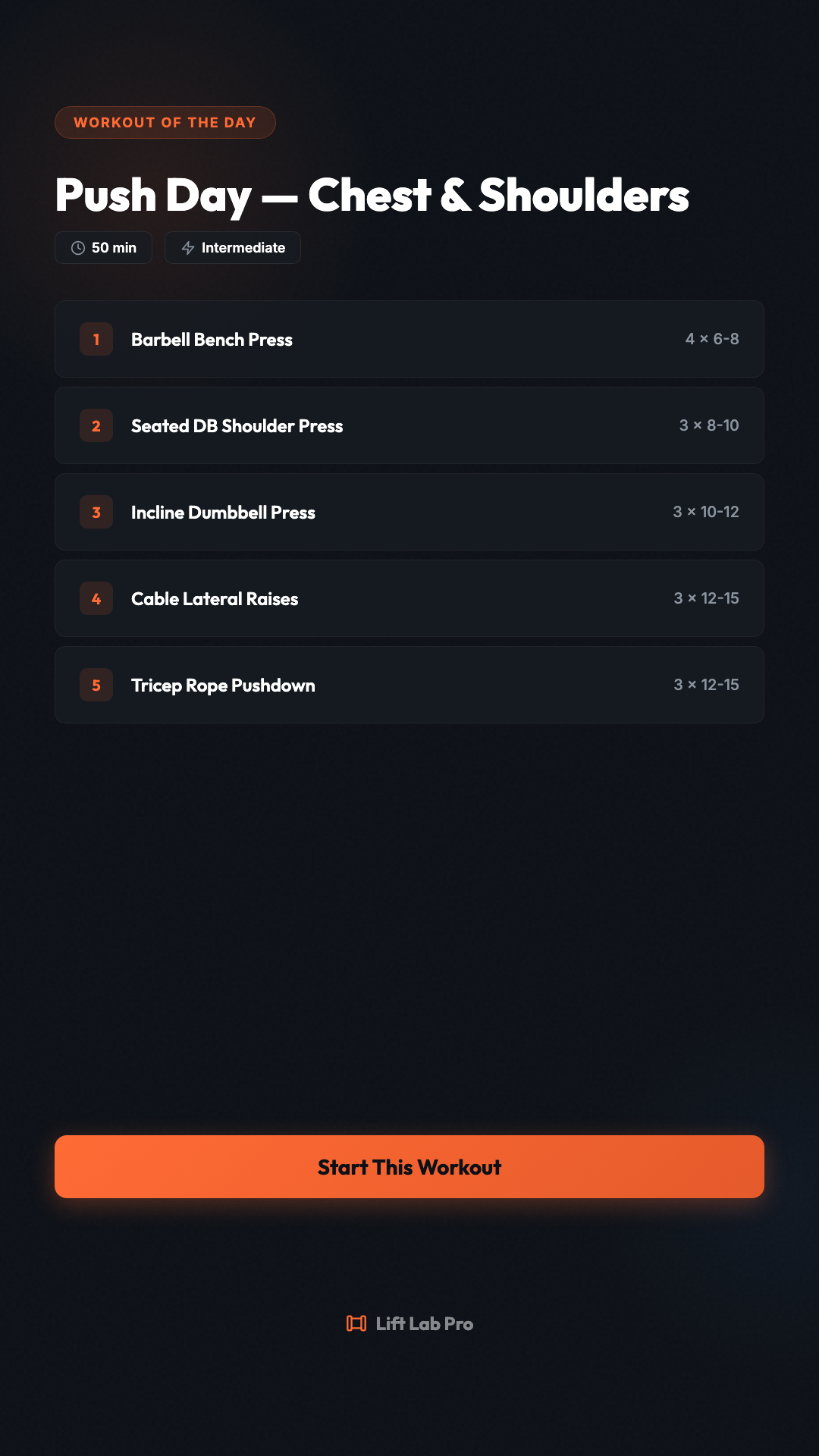819x1456 pixels.
Task: Click the lightning bolt difficulty icon
Action: coord(188,248)
